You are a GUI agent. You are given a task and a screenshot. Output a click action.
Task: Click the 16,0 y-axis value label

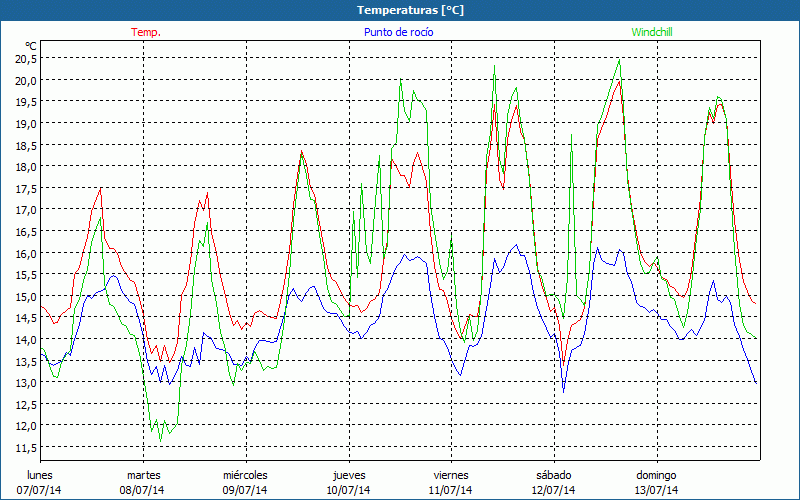[25, 253]
